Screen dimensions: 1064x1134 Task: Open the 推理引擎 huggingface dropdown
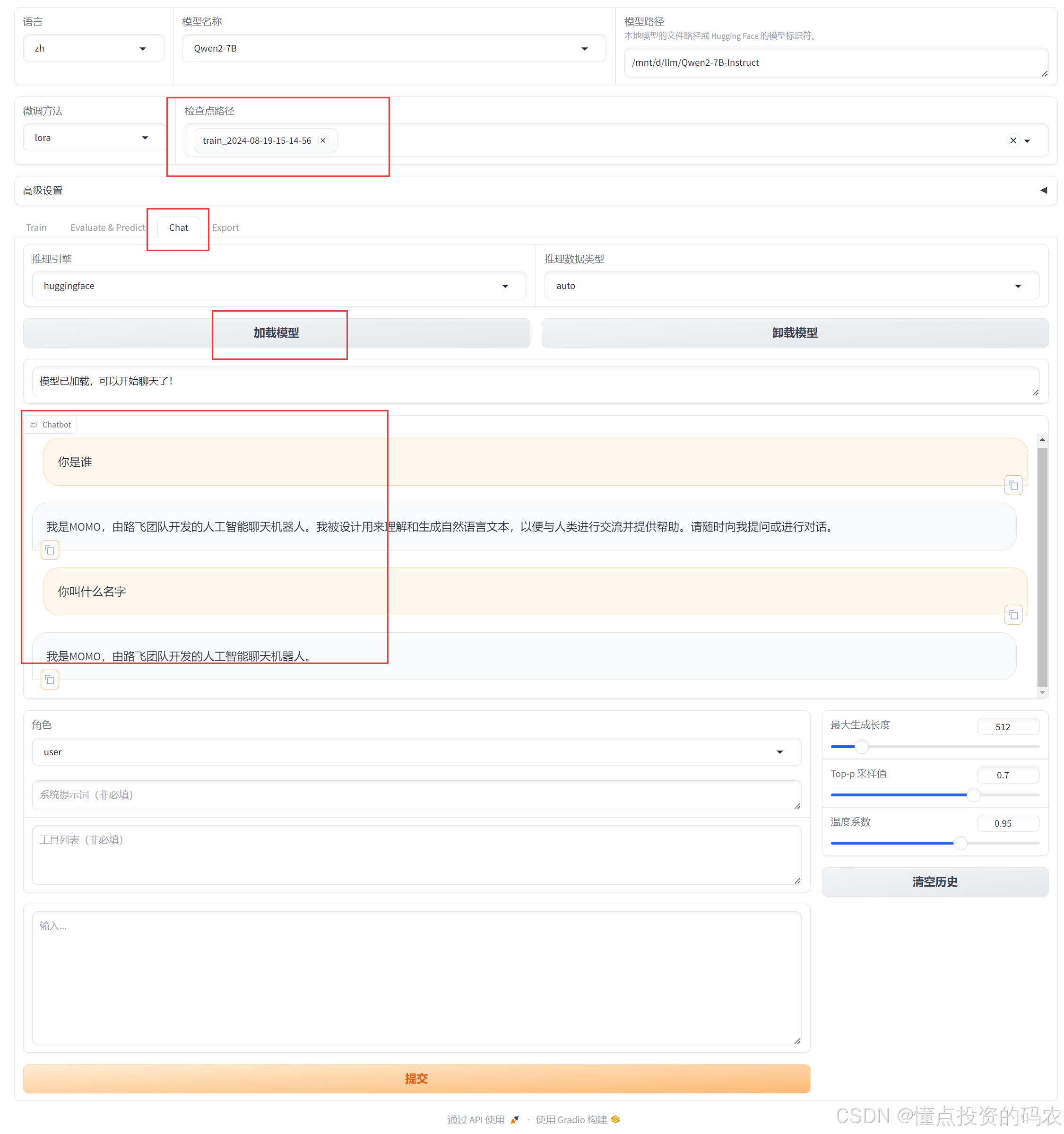pyautogui.click(x=278, y=286)
